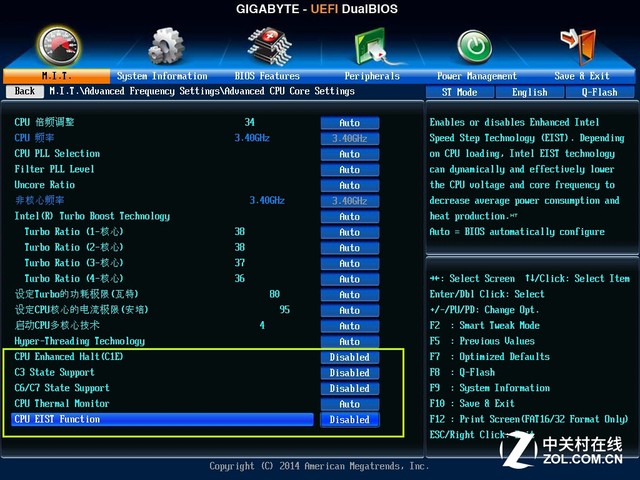Image resolution: width=640 pixels, height=480 pixels.
Task: Click the F5 : Previous Values hint
Action: pos(482,341)
